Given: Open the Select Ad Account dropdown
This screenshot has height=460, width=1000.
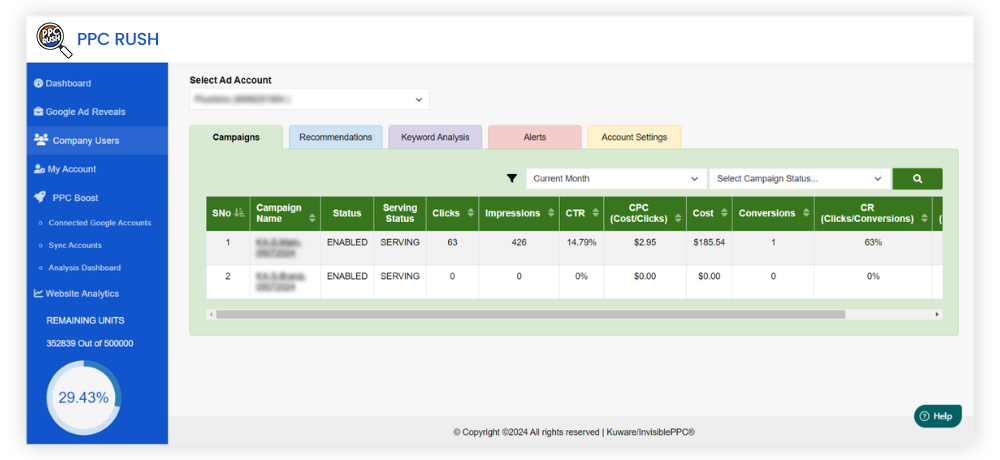Looking at the screenshot, I should pyautogui.click(x=309, y=100).
